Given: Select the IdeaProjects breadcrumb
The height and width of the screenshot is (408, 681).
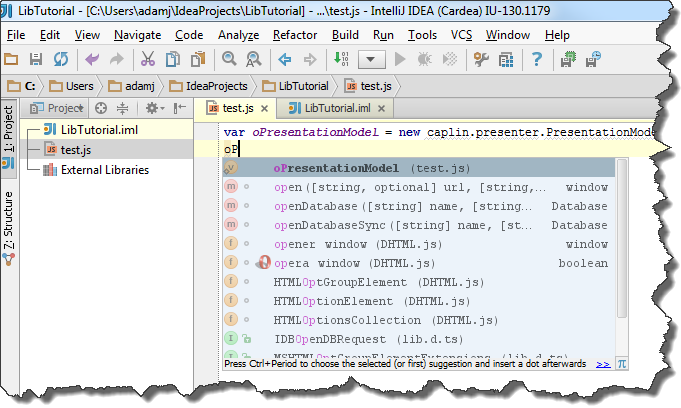Looking at the screenshot, I should [x=208, y=86].
